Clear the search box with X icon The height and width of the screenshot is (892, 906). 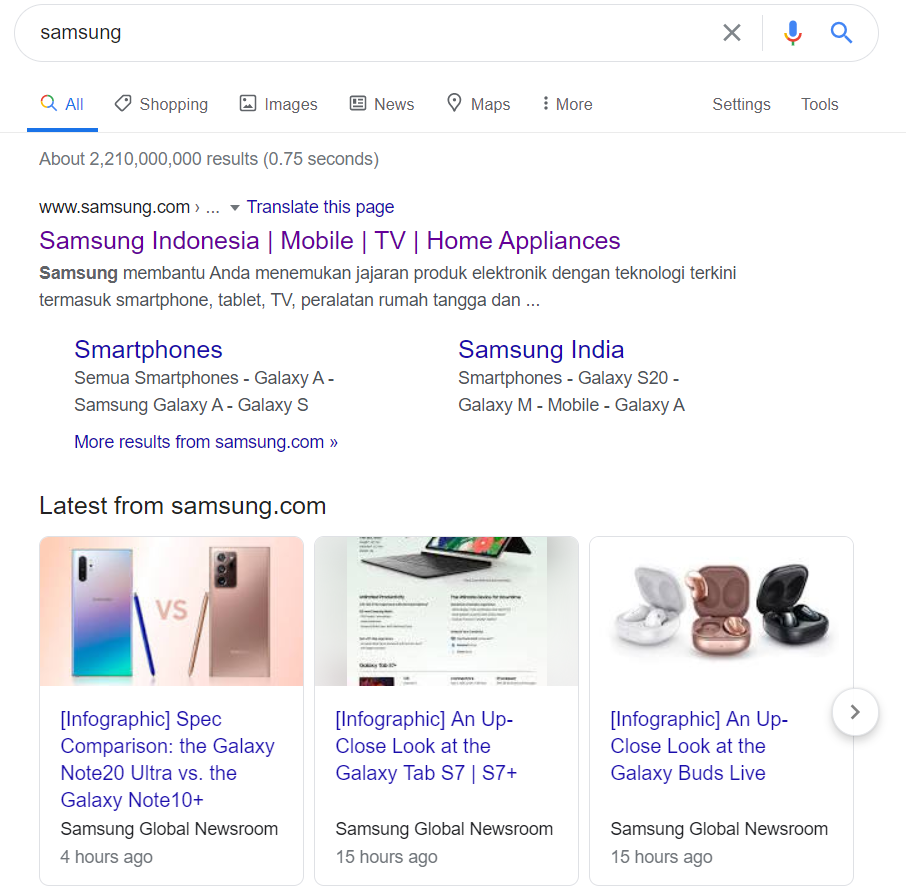coord(732,33)
